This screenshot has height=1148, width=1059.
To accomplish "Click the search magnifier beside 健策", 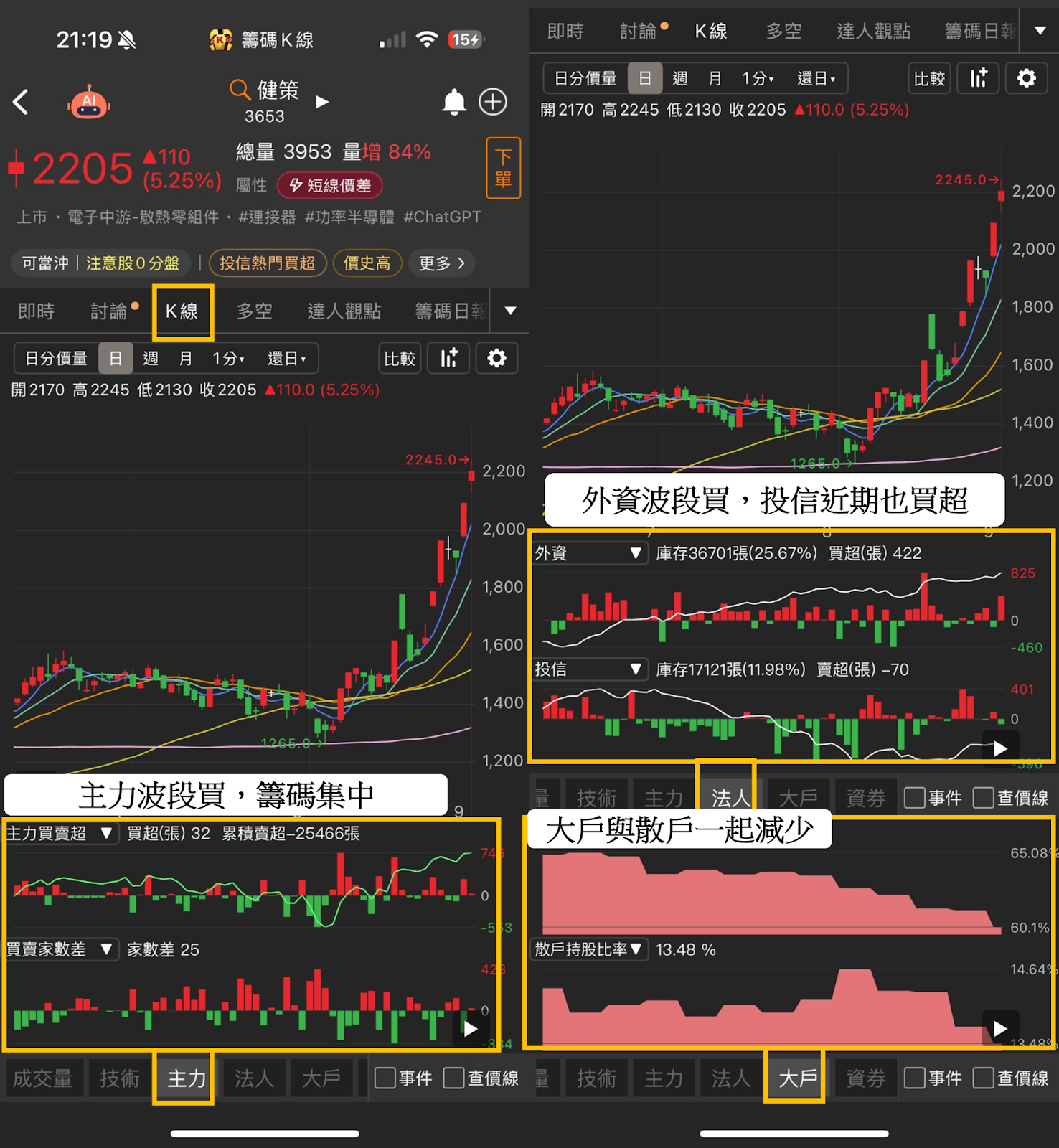I will [240, 90].
